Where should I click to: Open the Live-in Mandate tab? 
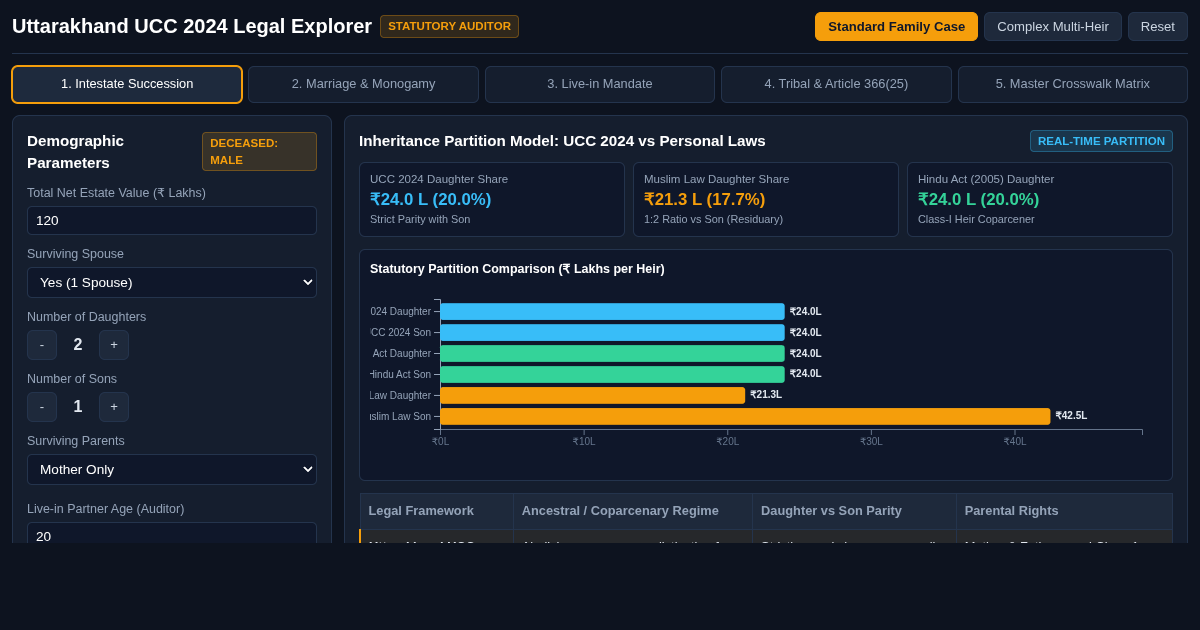pos(600,84)
